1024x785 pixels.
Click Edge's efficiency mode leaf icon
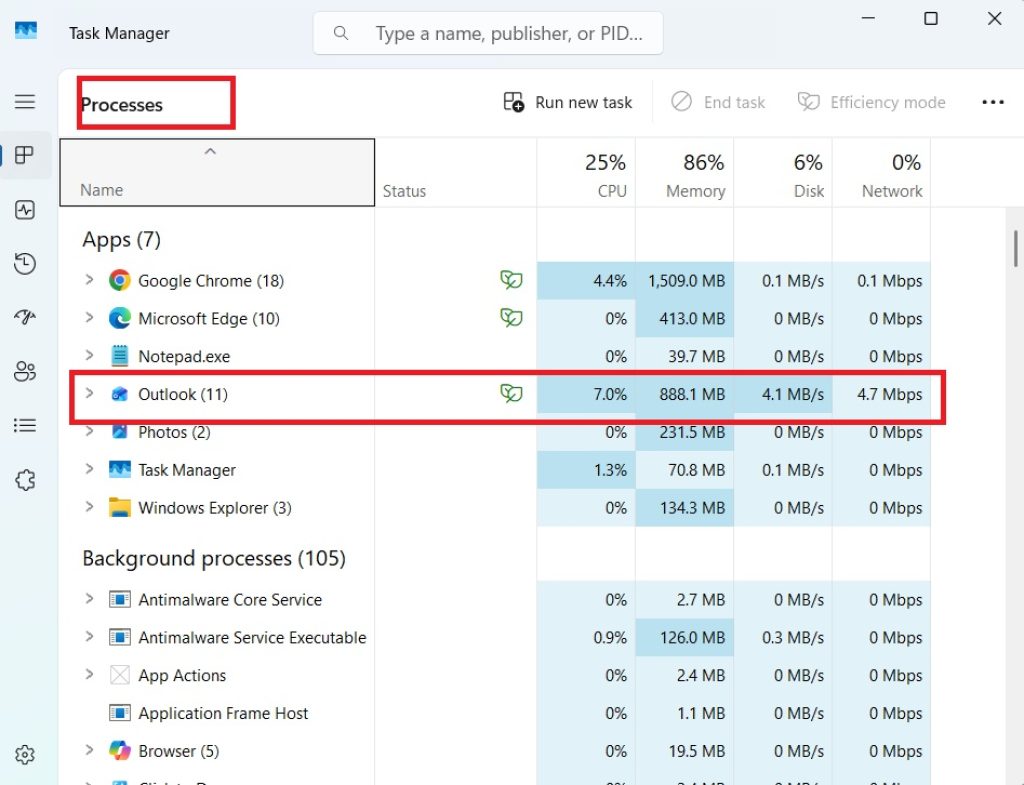pyautogui.click(x=511, y=318)
